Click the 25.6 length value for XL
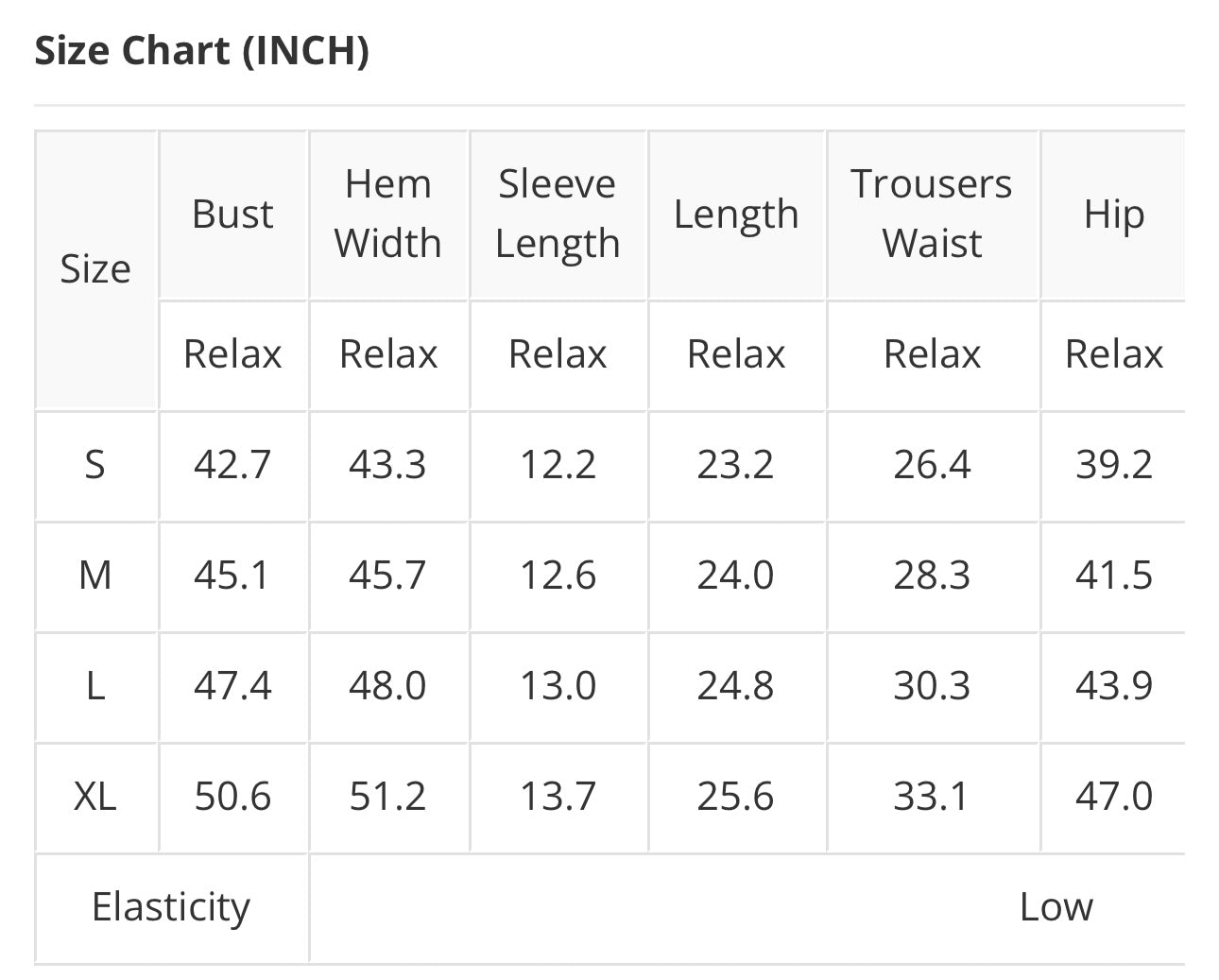Screen dimensions: 1219x980 click(735, 797)
